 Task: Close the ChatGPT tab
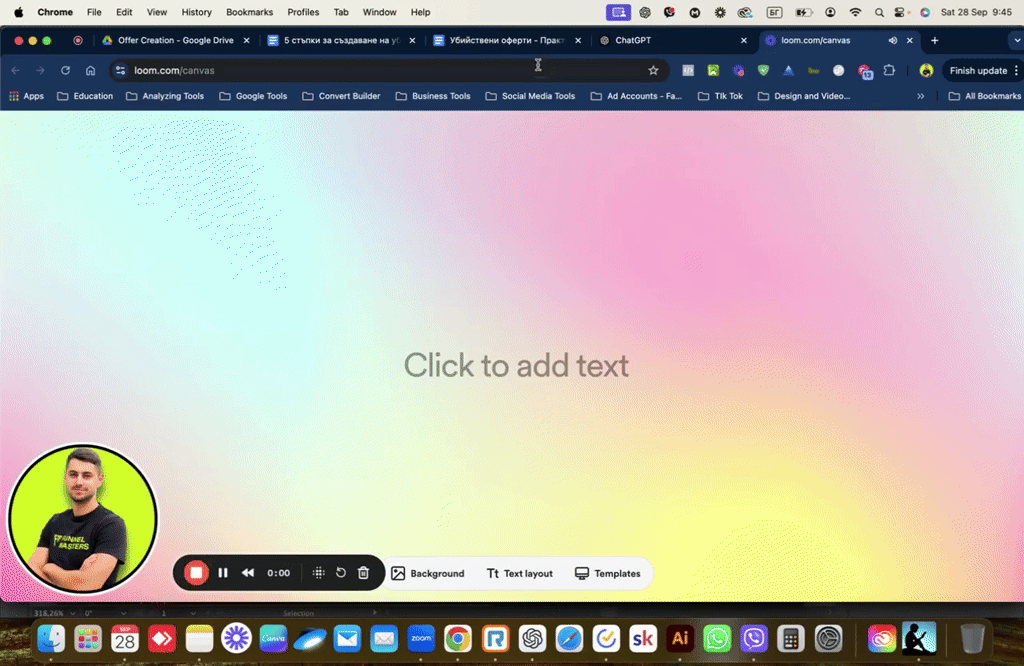tap(743, 40)
